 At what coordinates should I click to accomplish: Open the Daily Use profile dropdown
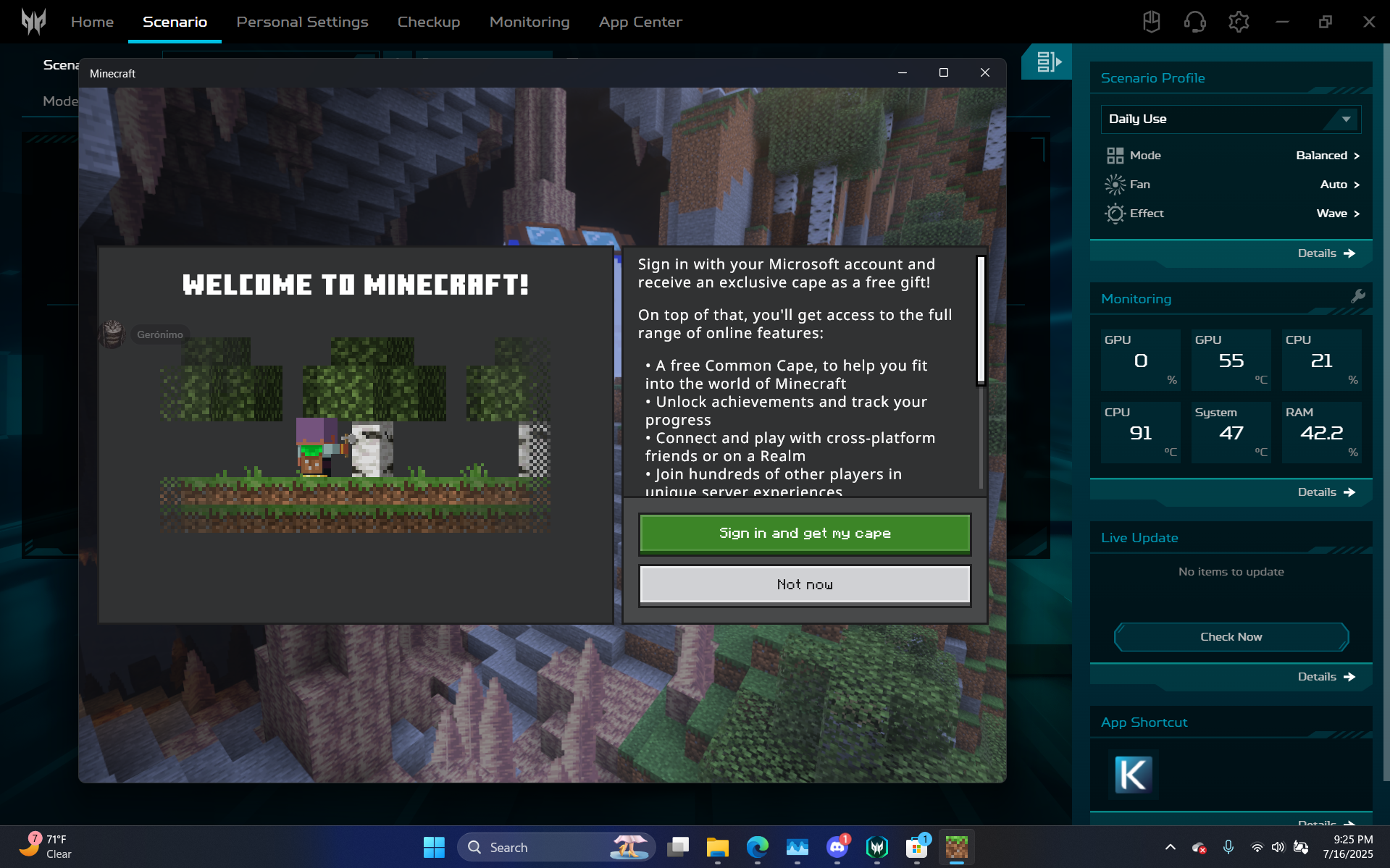point(1231,119)
